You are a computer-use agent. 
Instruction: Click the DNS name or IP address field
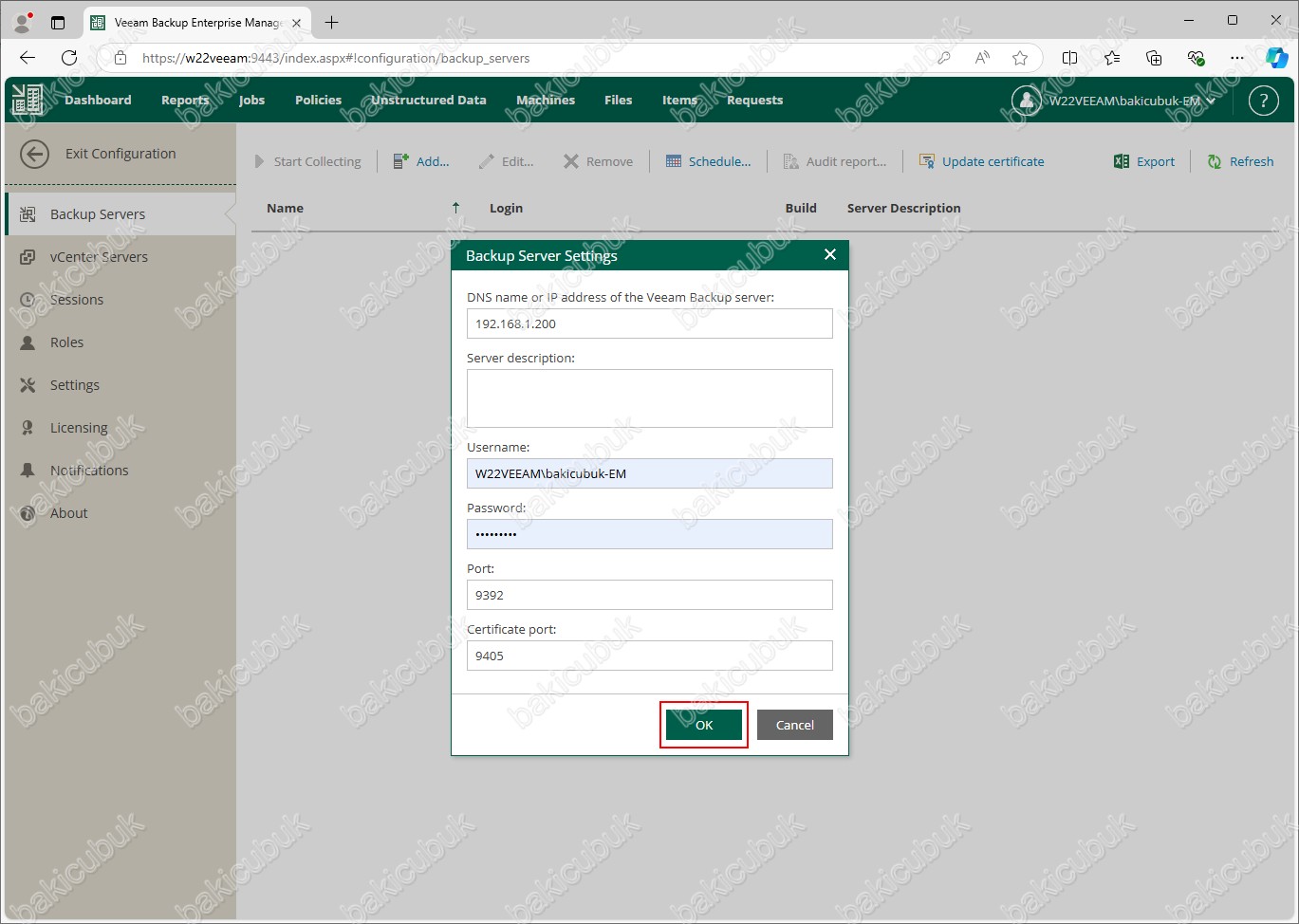coord(650,323)
